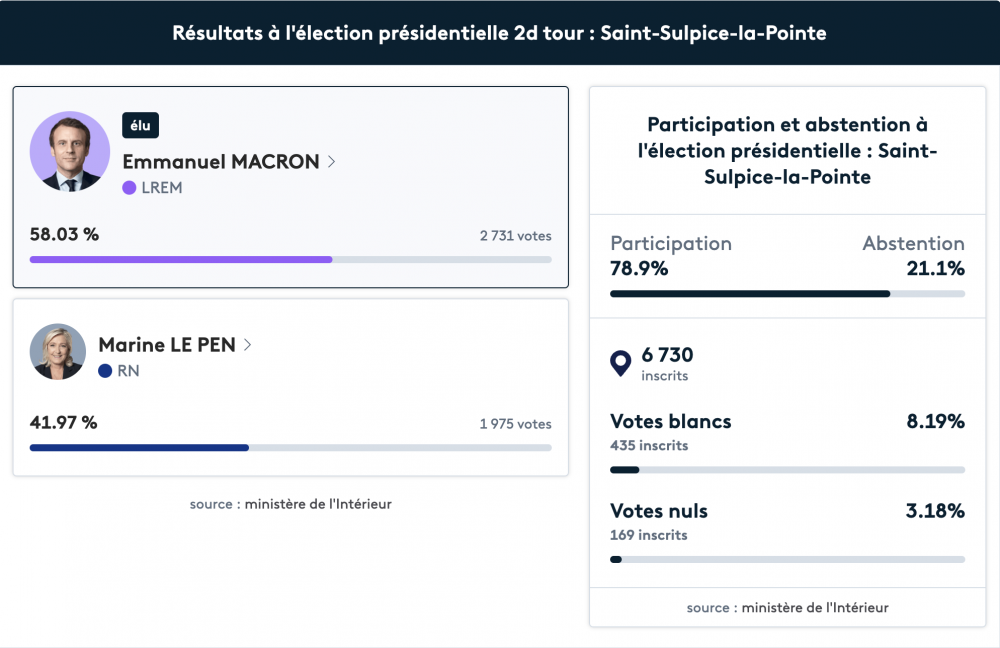Click Marine Le Pen's portrait photo
The height and width of the screenshot is (648, 1000).
[57, 351]
